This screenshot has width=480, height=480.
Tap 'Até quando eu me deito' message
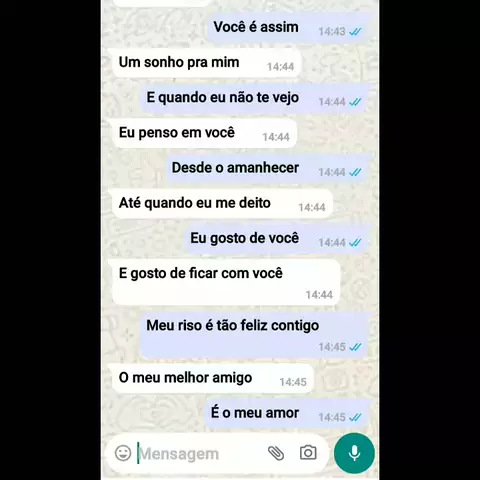[x=222, y=203]
